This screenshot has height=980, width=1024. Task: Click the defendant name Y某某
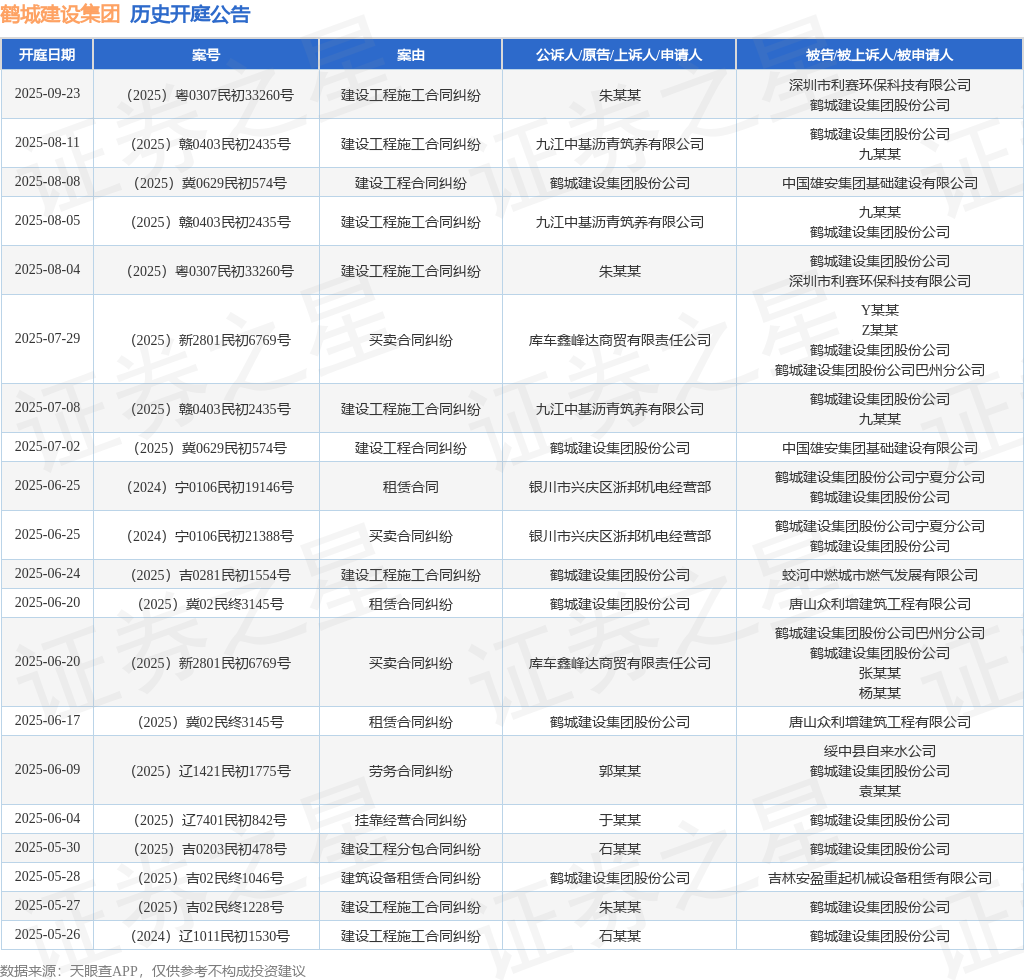pos(880,309)
